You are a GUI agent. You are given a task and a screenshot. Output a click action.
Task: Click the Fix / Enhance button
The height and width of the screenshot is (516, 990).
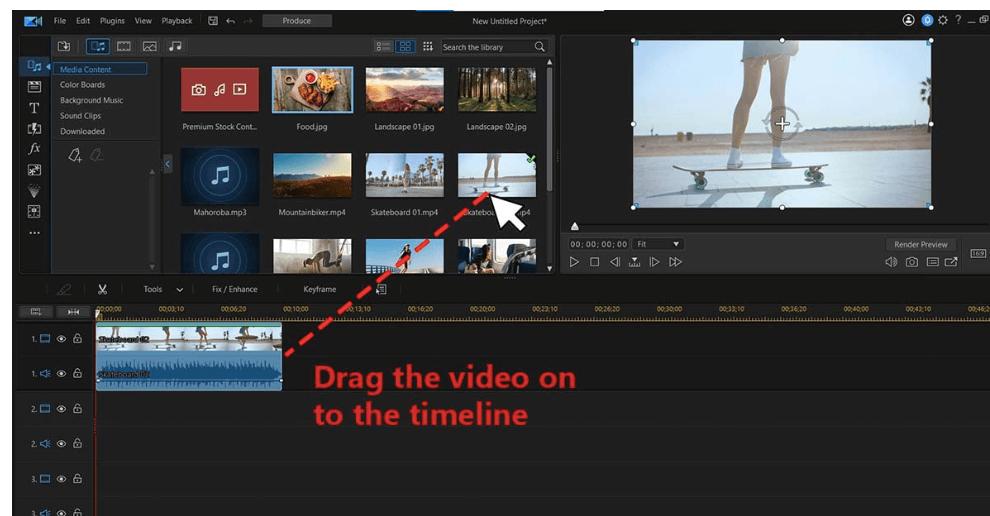coord(235,289)
